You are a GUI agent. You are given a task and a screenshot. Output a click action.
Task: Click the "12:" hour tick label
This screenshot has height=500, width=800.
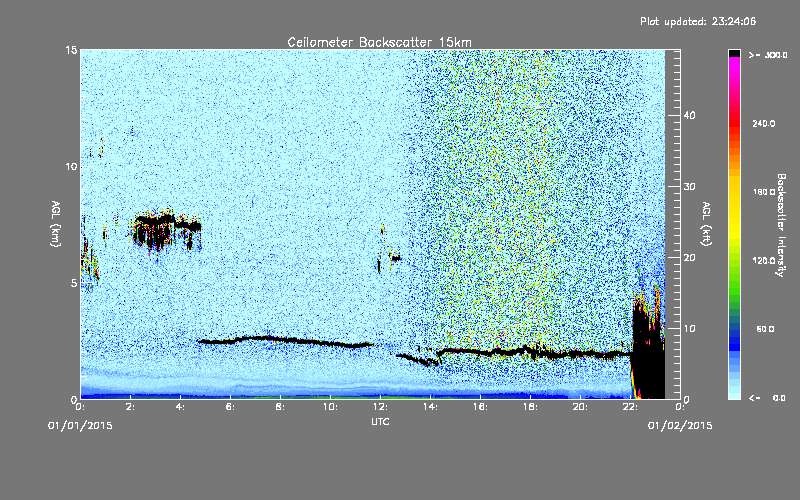380,407
